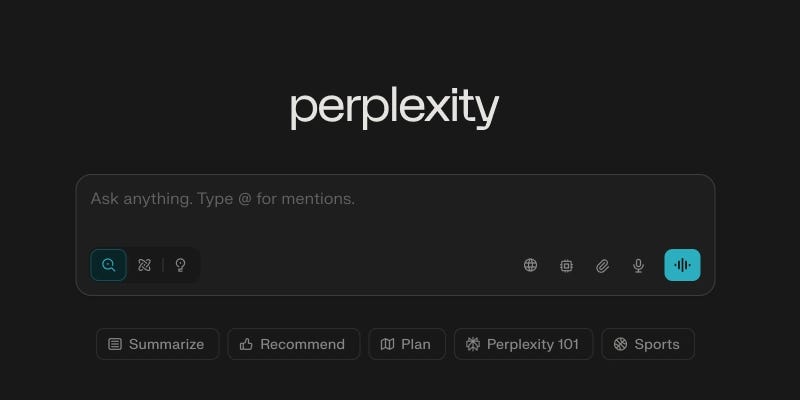Click the basketball icon beside Sports
800x400 pixels.
click(x=620, y=344)
